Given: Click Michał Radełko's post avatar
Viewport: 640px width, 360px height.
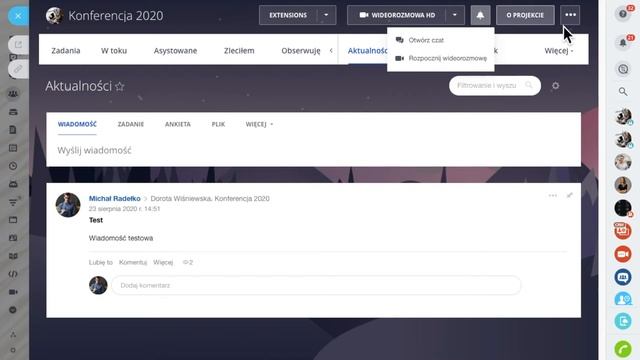Looking at the screenshot, I should [x=68, y=205].
